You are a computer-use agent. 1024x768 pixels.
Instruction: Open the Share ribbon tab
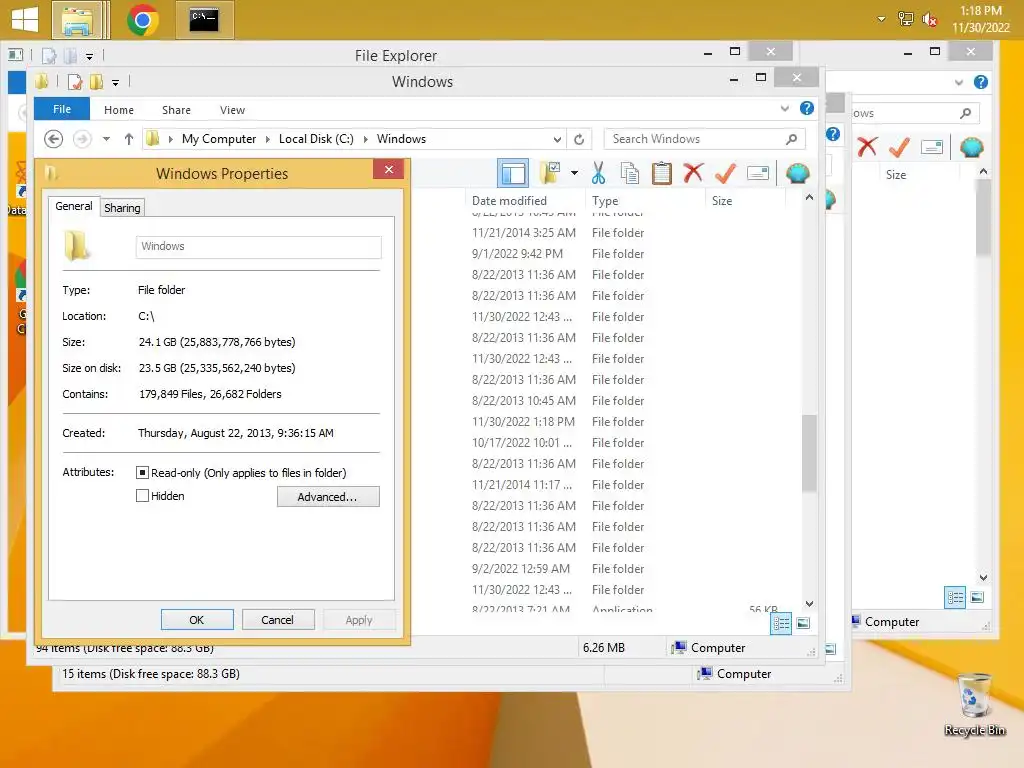pyautogui.click(x=176, y=110)
